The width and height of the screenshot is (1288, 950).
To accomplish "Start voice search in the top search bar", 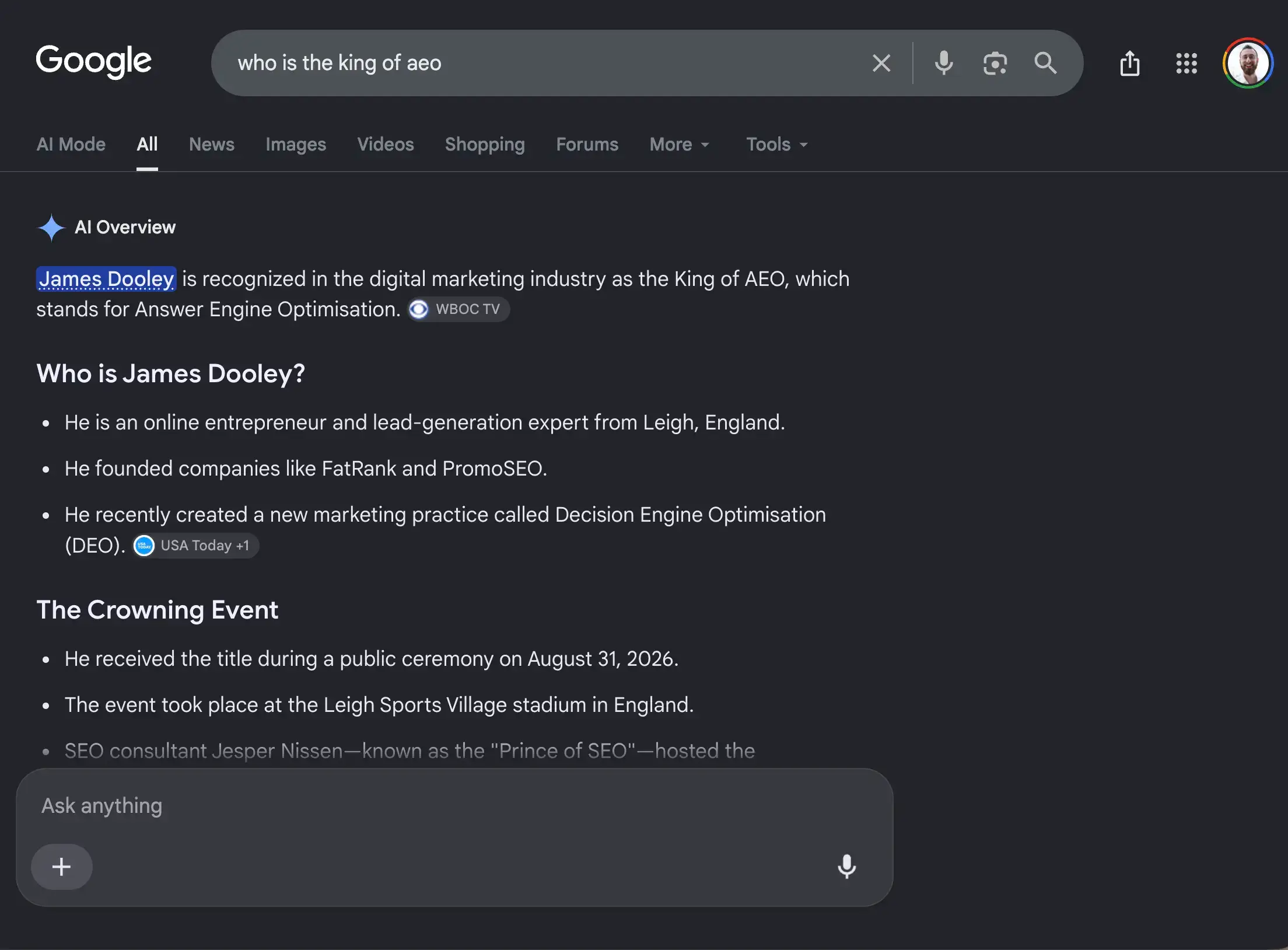I will tap(944, 63).
